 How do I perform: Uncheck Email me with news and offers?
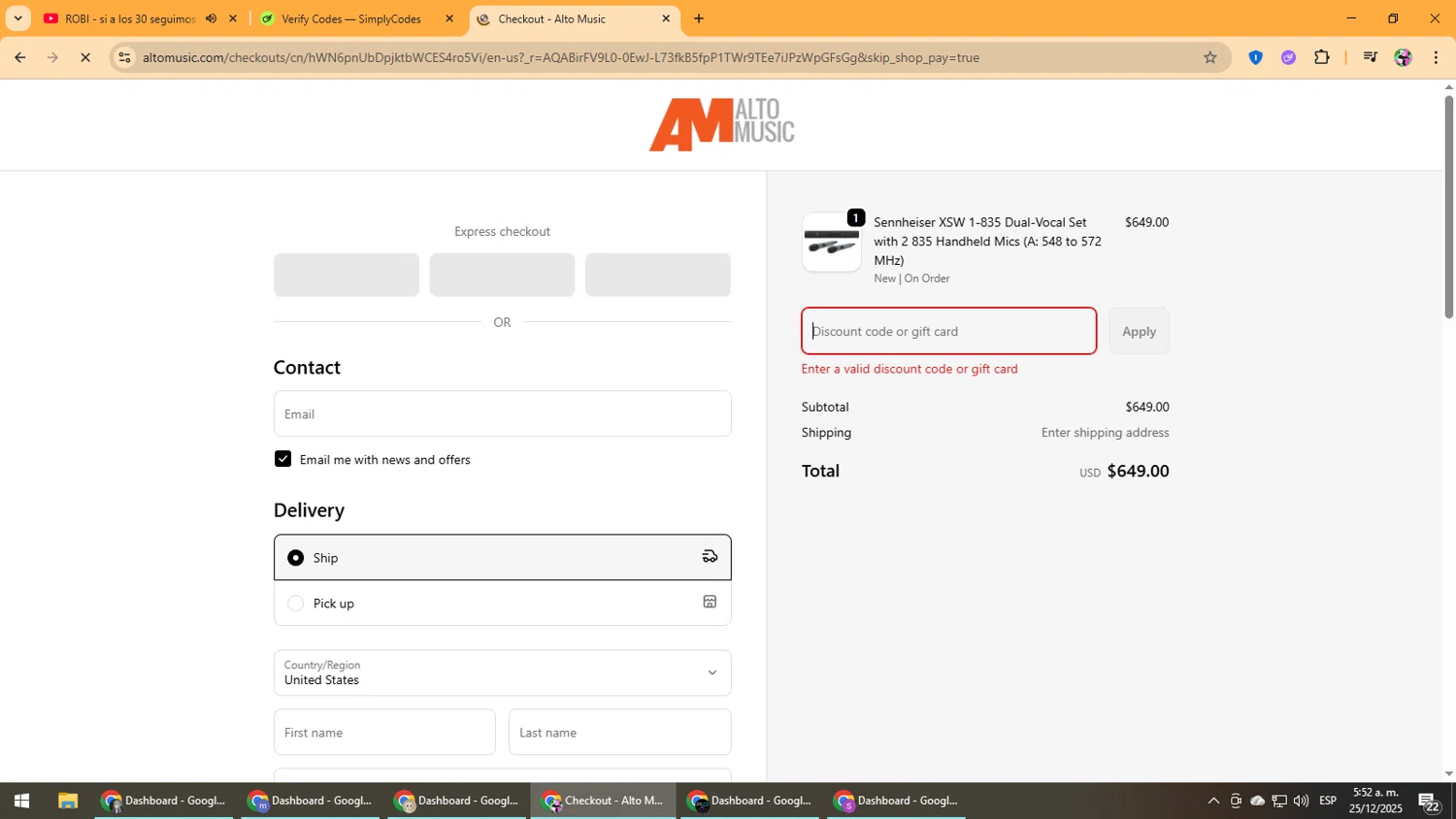[282, 459]
